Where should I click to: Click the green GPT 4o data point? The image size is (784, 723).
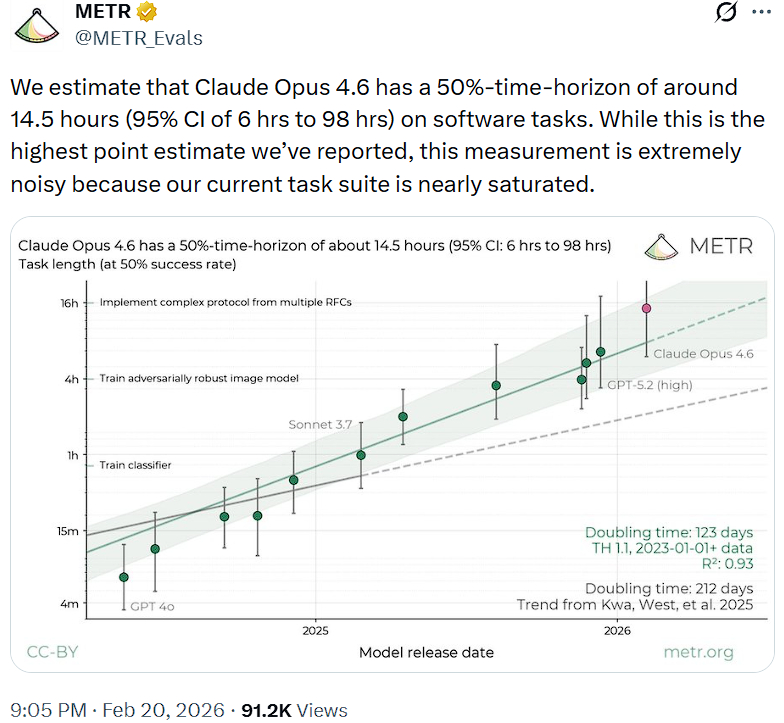click(124, 577)
